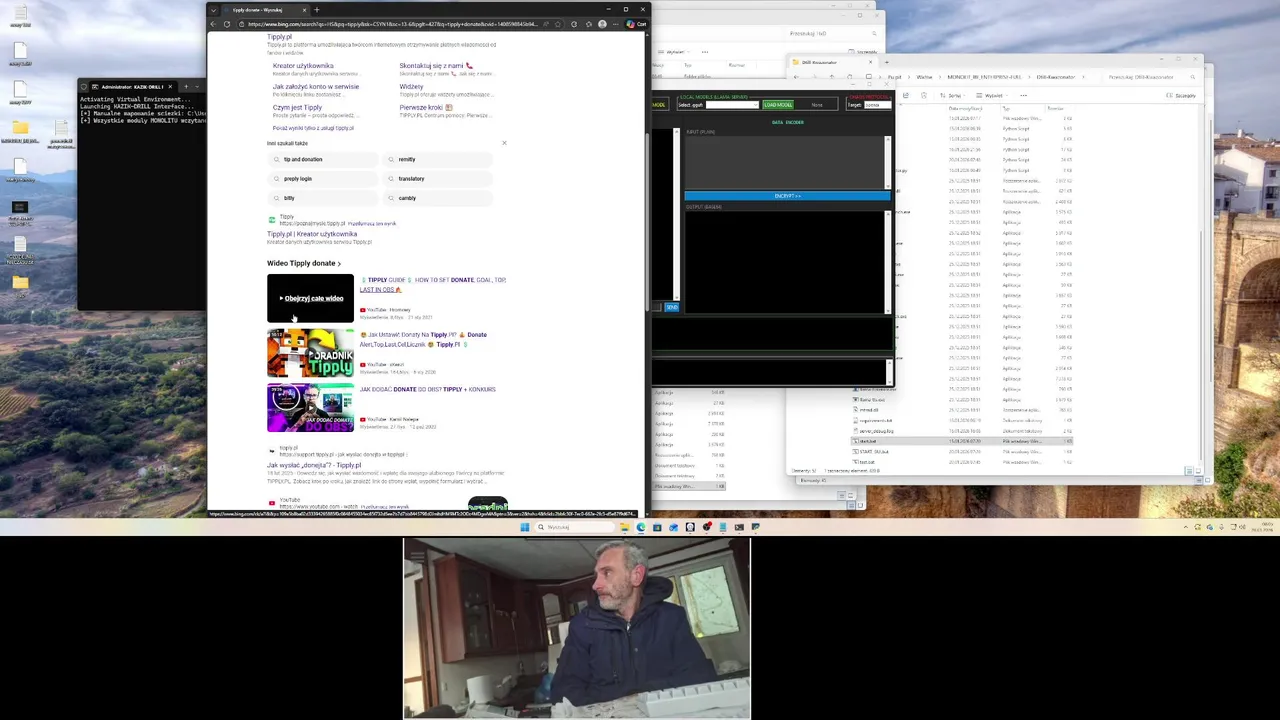The width and height of the screenshot is (1280, 720).
Task: Click the Share icon in Explorer toolbar
Action: pyautogui.click(x=906, y=96)
